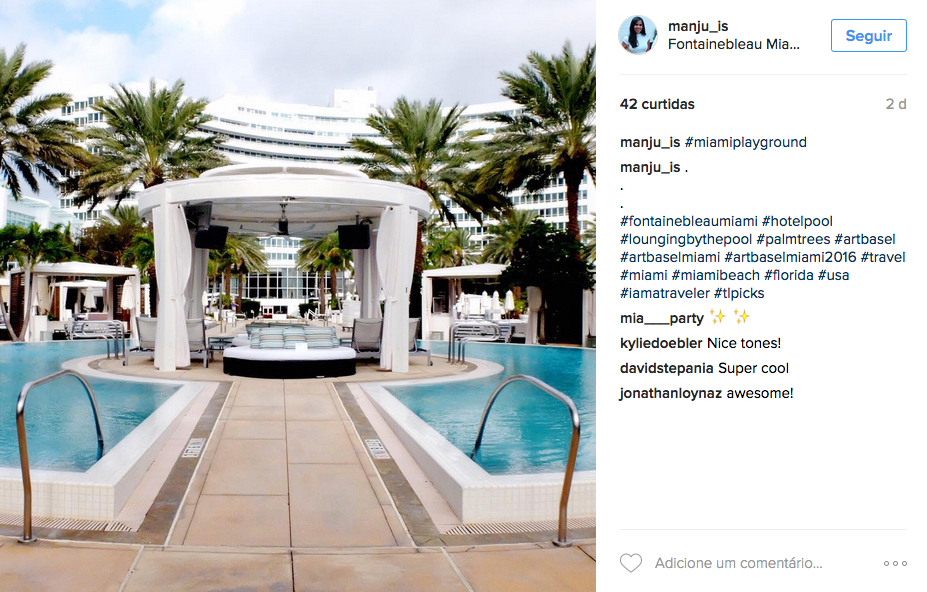
Task: Click the Seguir follow button
Action: (868, 35)
